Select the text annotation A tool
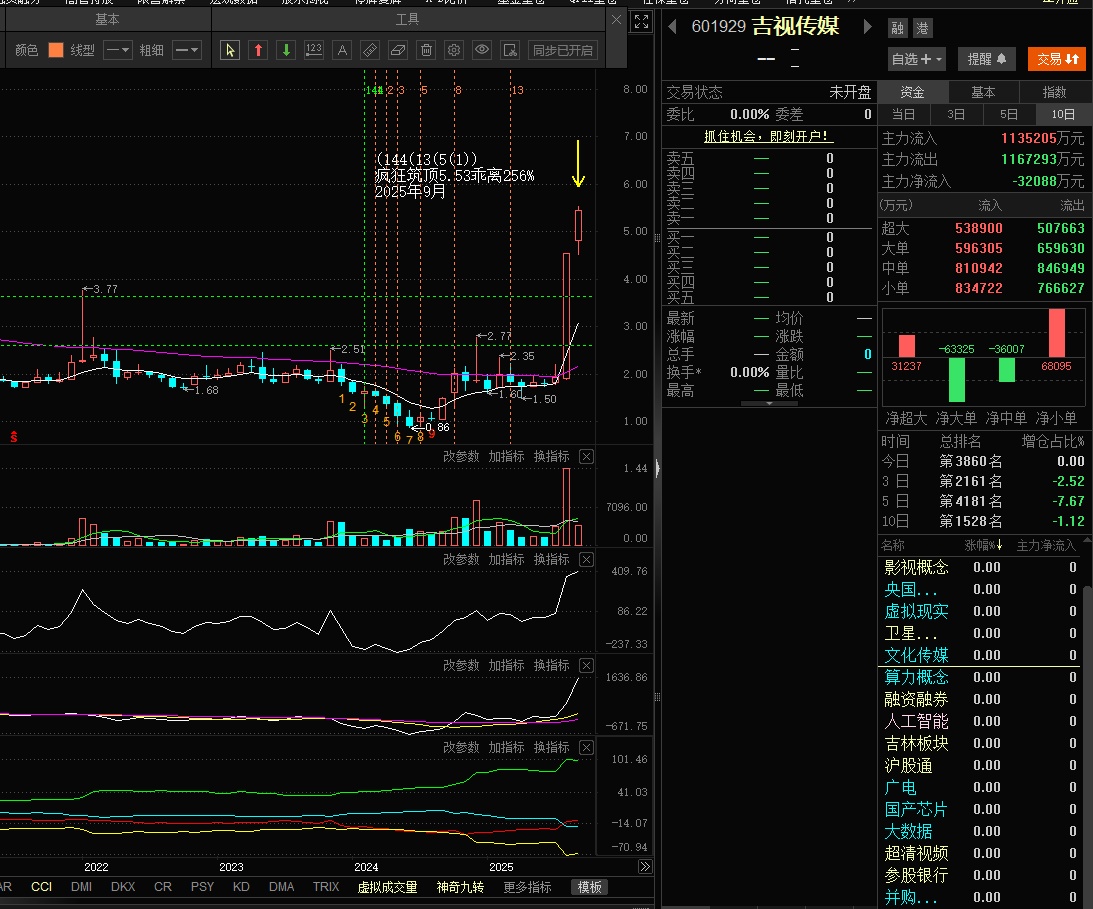Image resolution: width=1093 pixels, height=909 pixels. pyautogui.click(x=342, y=50)
